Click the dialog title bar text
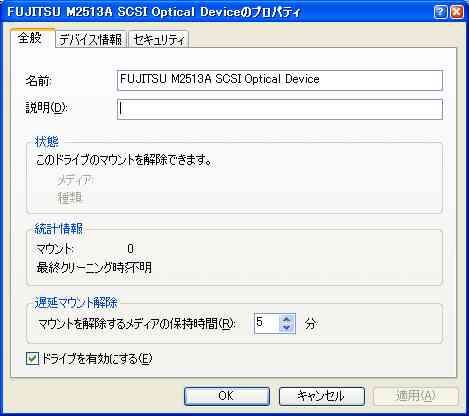Image resolution: width=469 pixels, height=416 pixels. [154, 12]
